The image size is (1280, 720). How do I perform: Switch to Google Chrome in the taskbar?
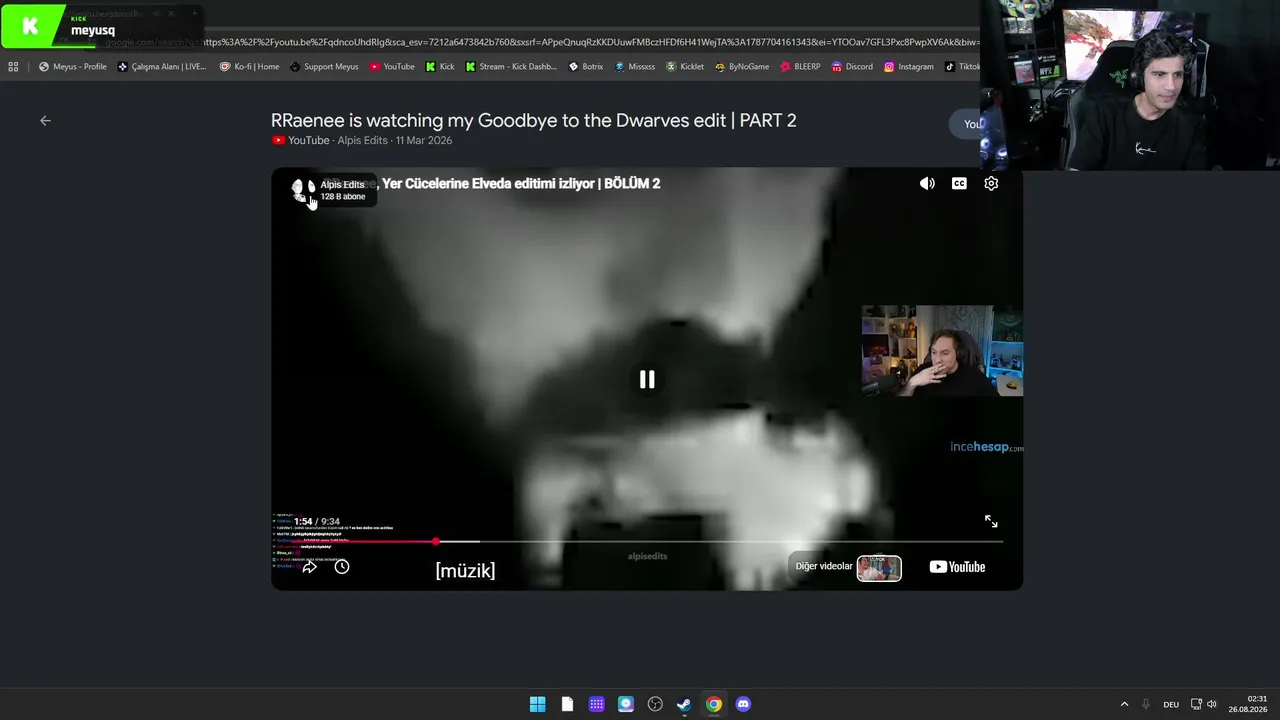pyautogui.click(x=714, y=704)
